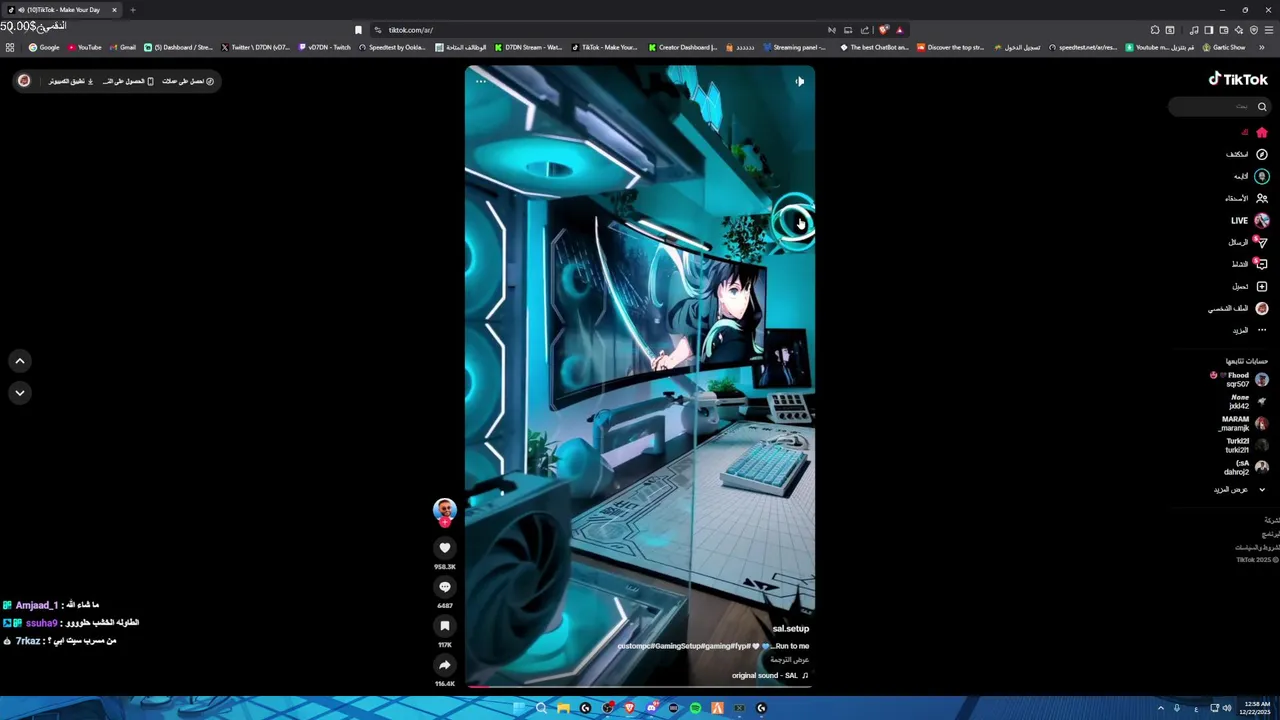
Task: Open Upload plus icon in sidebar
Action: pos(1262,286)
